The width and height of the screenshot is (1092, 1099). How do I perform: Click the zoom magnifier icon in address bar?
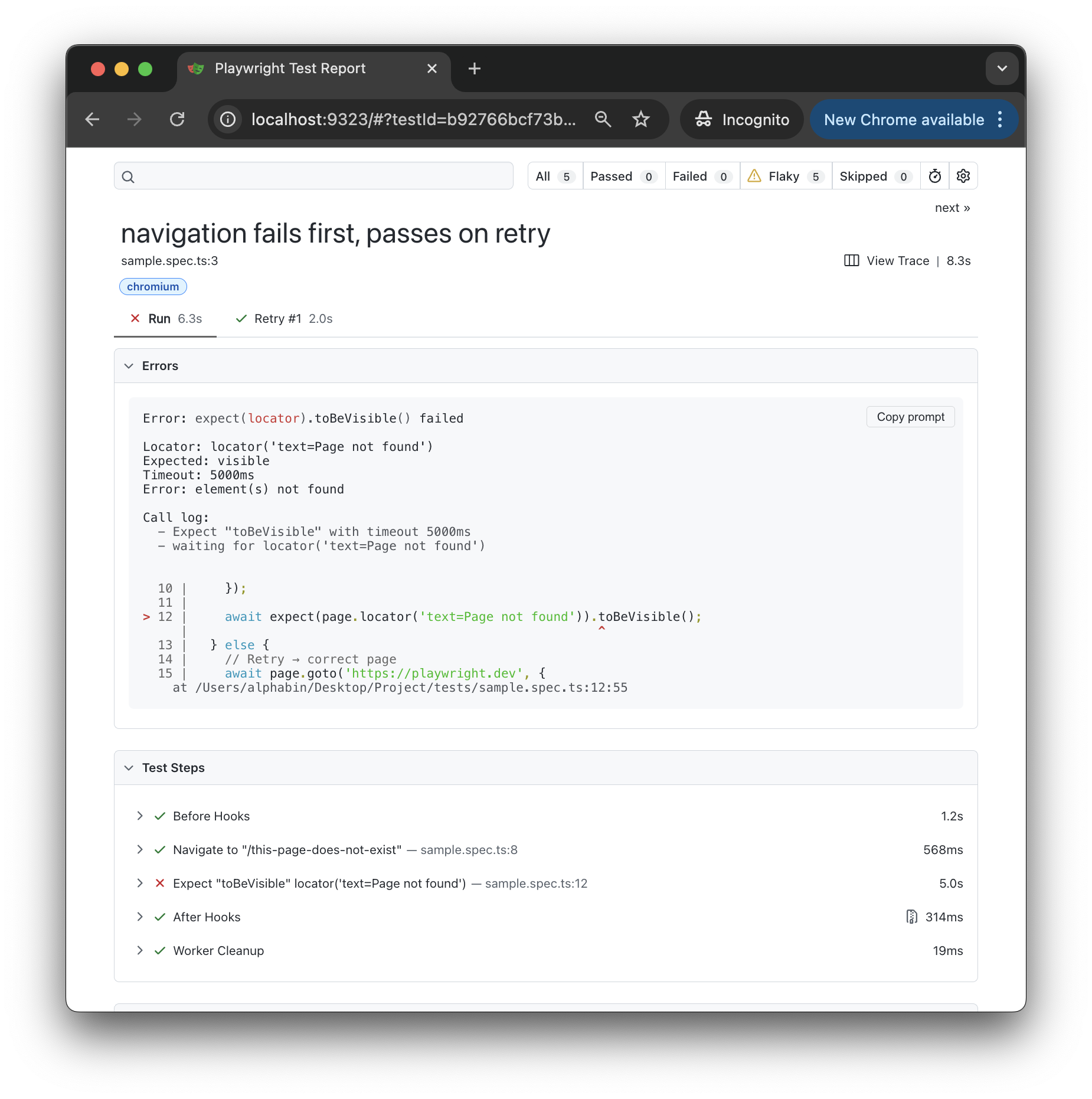coord(603,120)
